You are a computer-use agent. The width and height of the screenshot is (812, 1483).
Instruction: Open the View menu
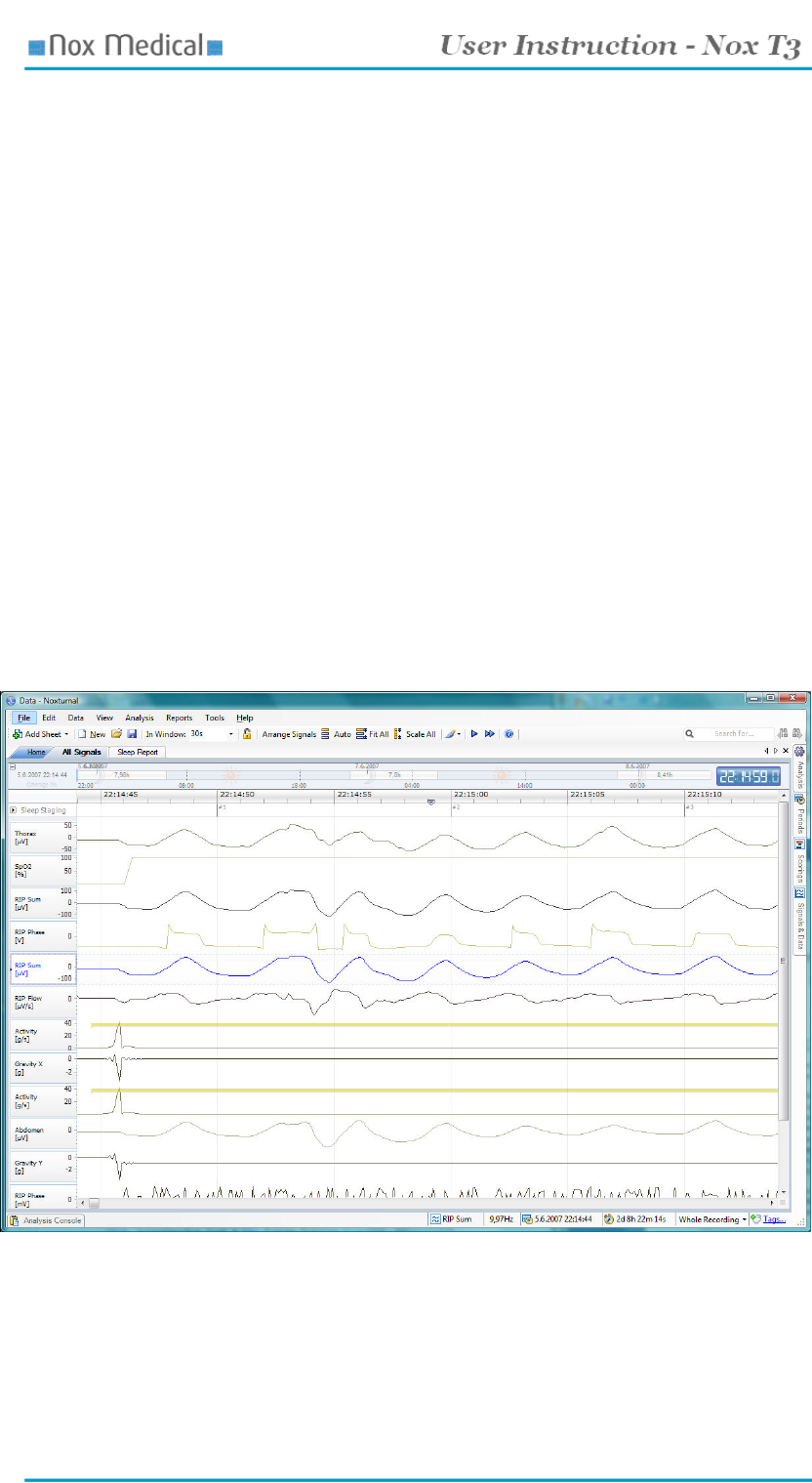coord(104,718)
